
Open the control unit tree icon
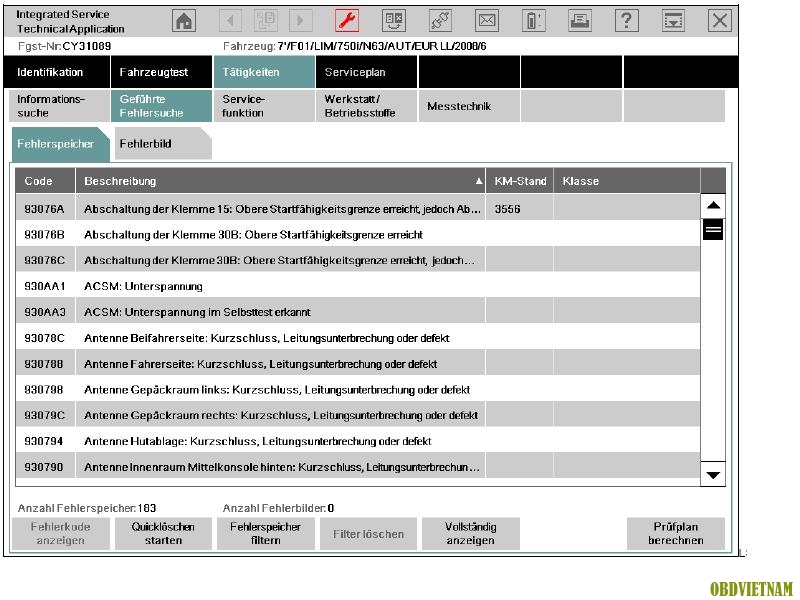(394, 21)
